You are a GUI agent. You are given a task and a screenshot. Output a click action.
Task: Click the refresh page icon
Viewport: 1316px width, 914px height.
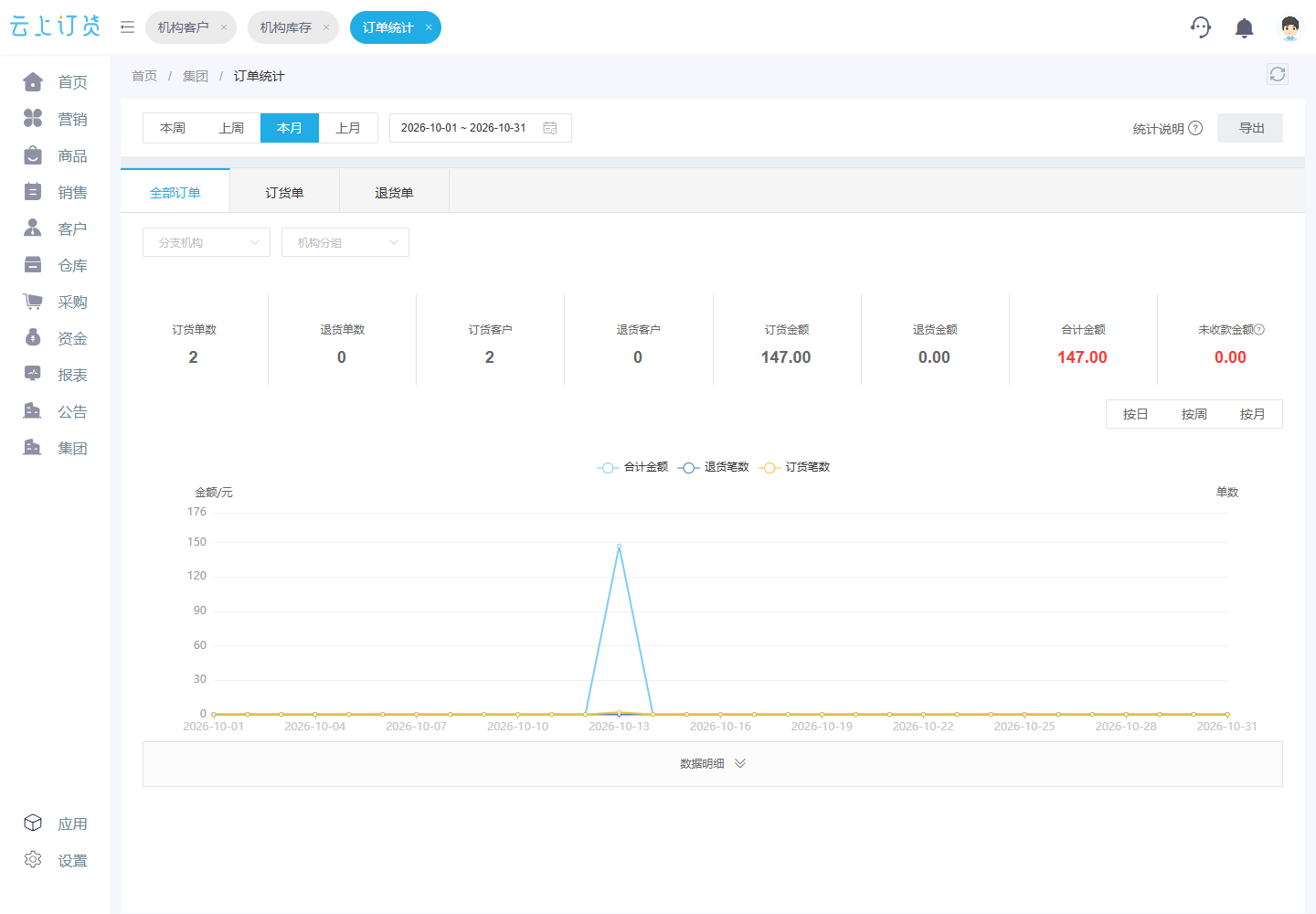click(x=1278, y=74)
